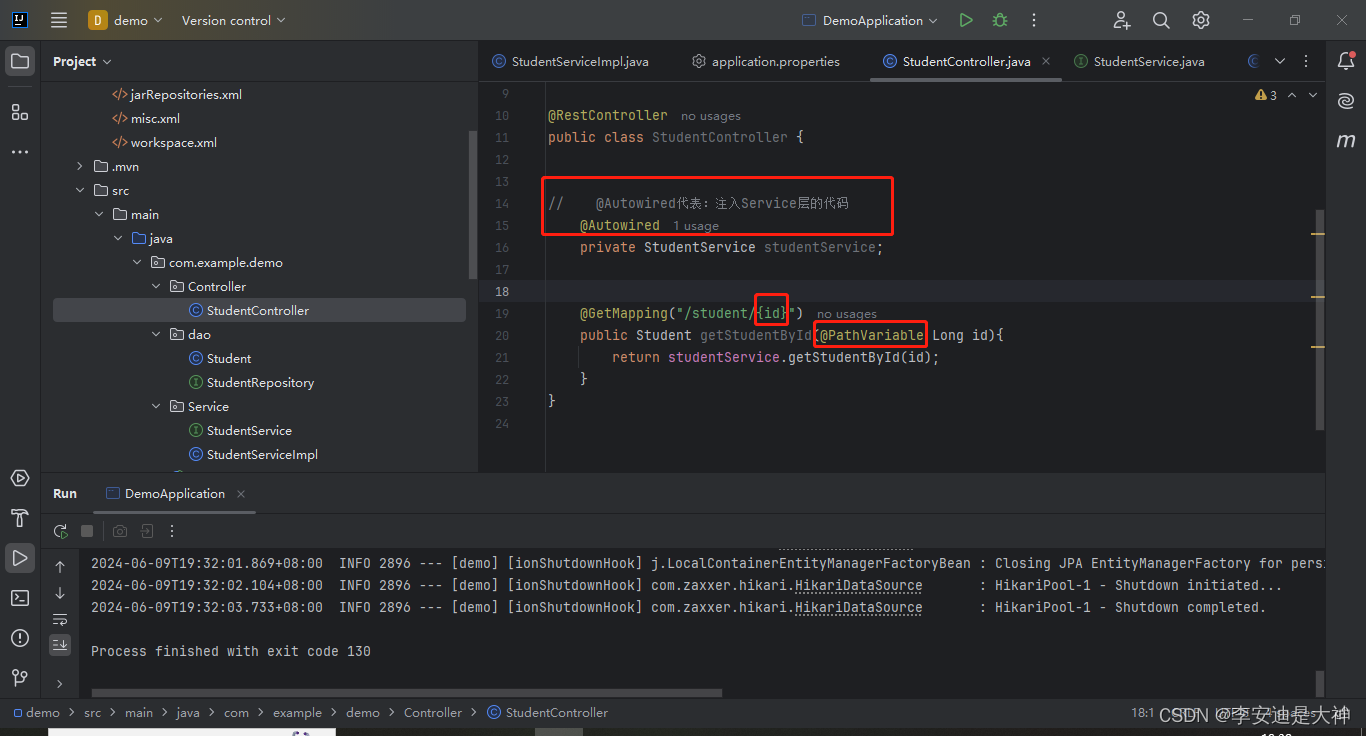1366x736 pixels.
Task: Debug DemoApplication with the bug icon
Action: [x=1000, y=20]
